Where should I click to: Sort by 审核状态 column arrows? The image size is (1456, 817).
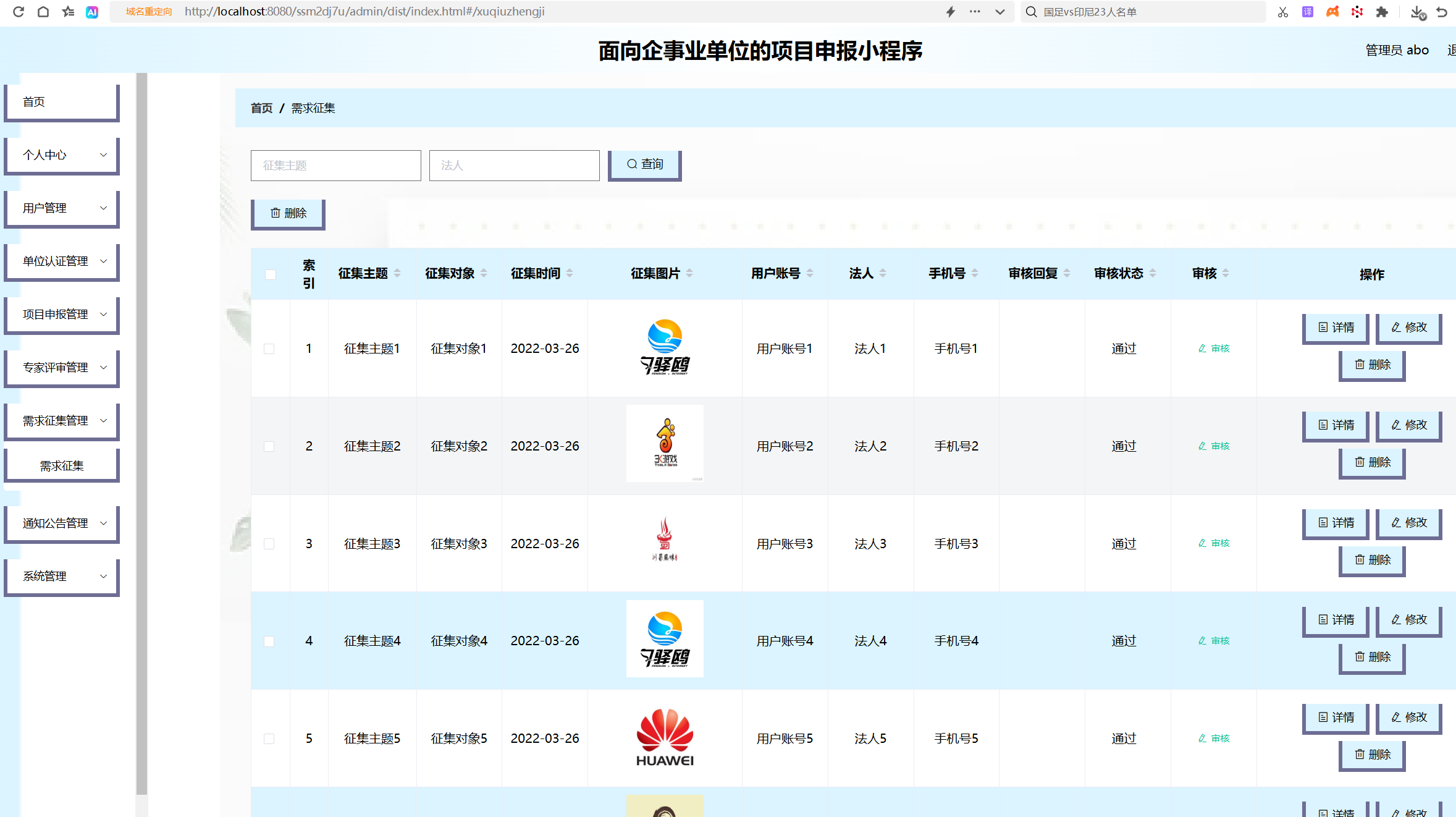pyautogui.click(x=1153, y=273)
